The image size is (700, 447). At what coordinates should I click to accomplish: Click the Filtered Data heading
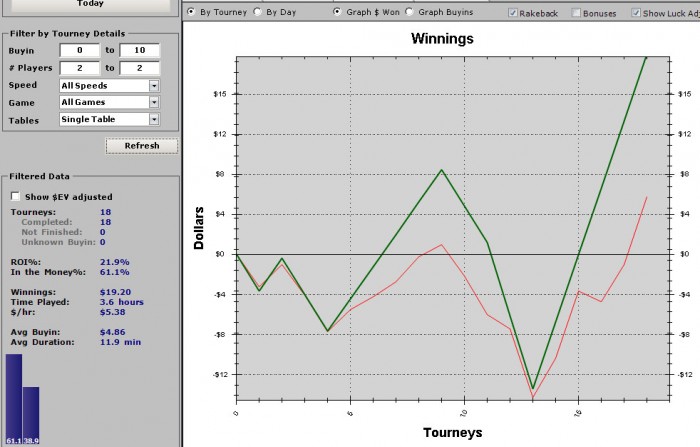(x=39, y=176)
